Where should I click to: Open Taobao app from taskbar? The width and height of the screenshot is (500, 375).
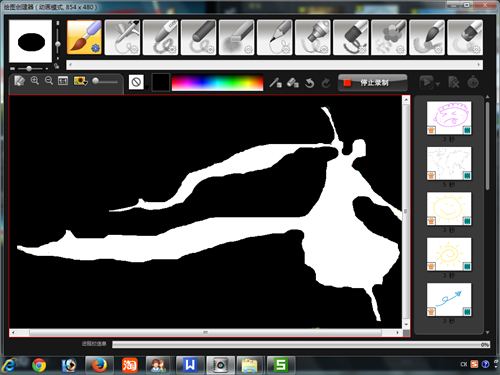130,365
